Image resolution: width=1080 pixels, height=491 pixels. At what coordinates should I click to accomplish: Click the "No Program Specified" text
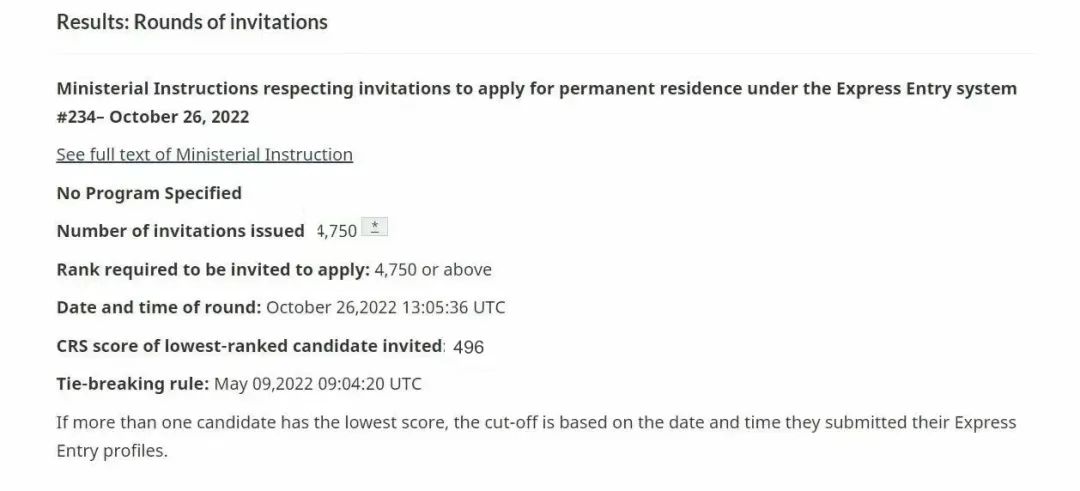tap(149, 192)
